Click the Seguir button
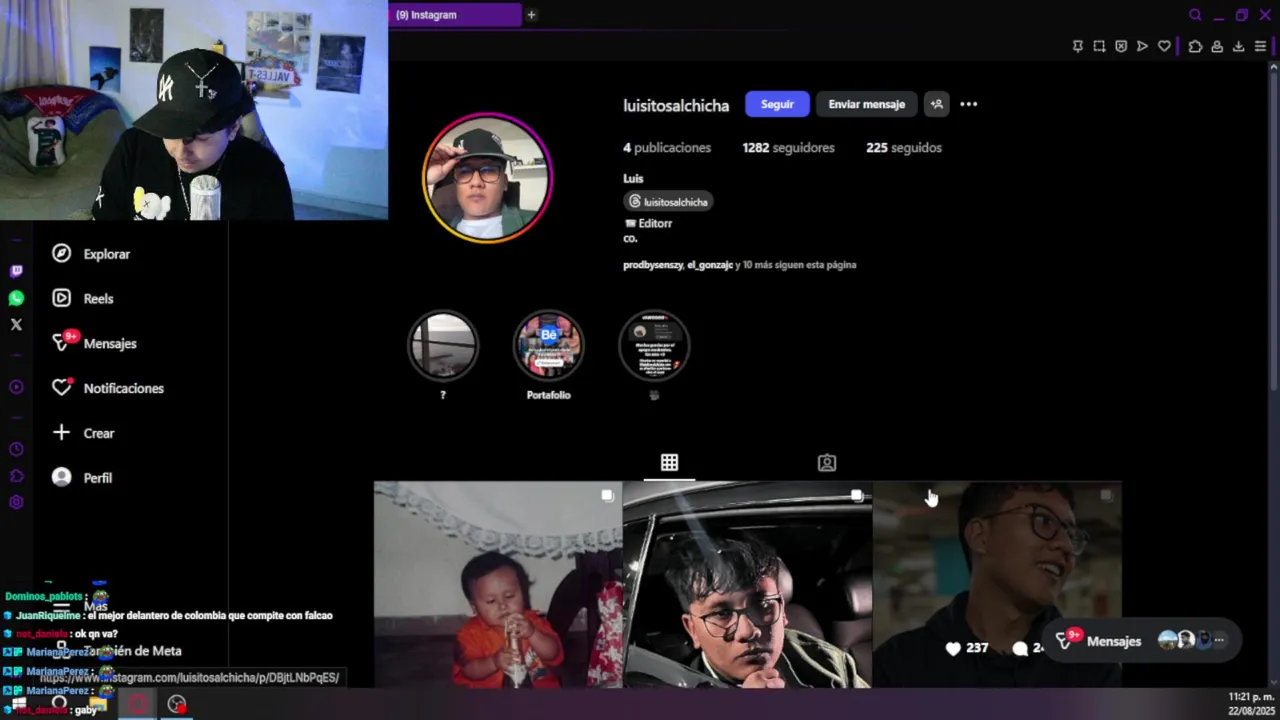1280x720 pixels. 777,104
